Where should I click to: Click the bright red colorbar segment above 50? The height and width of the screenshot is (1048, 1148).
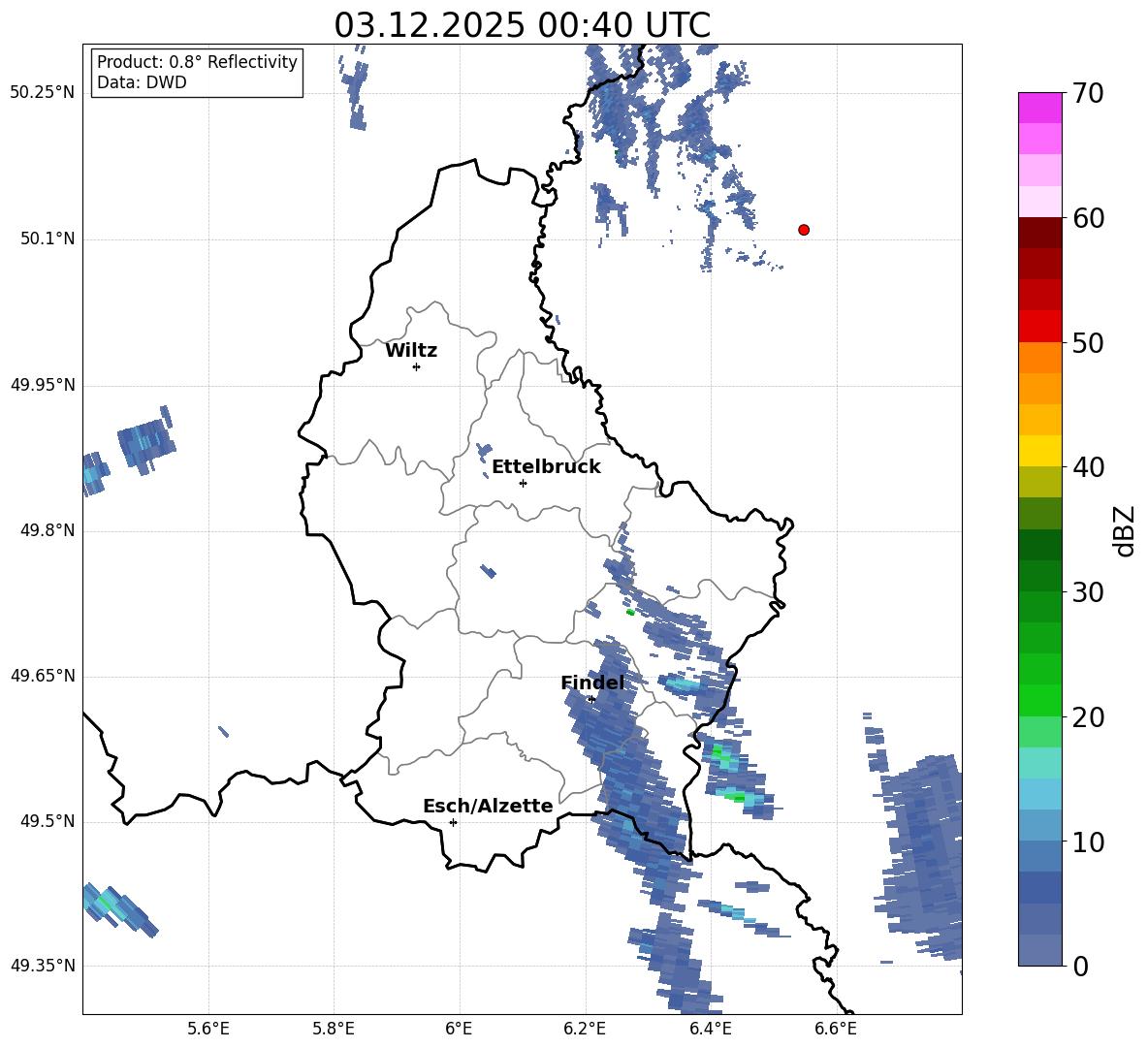point(1039,327)
